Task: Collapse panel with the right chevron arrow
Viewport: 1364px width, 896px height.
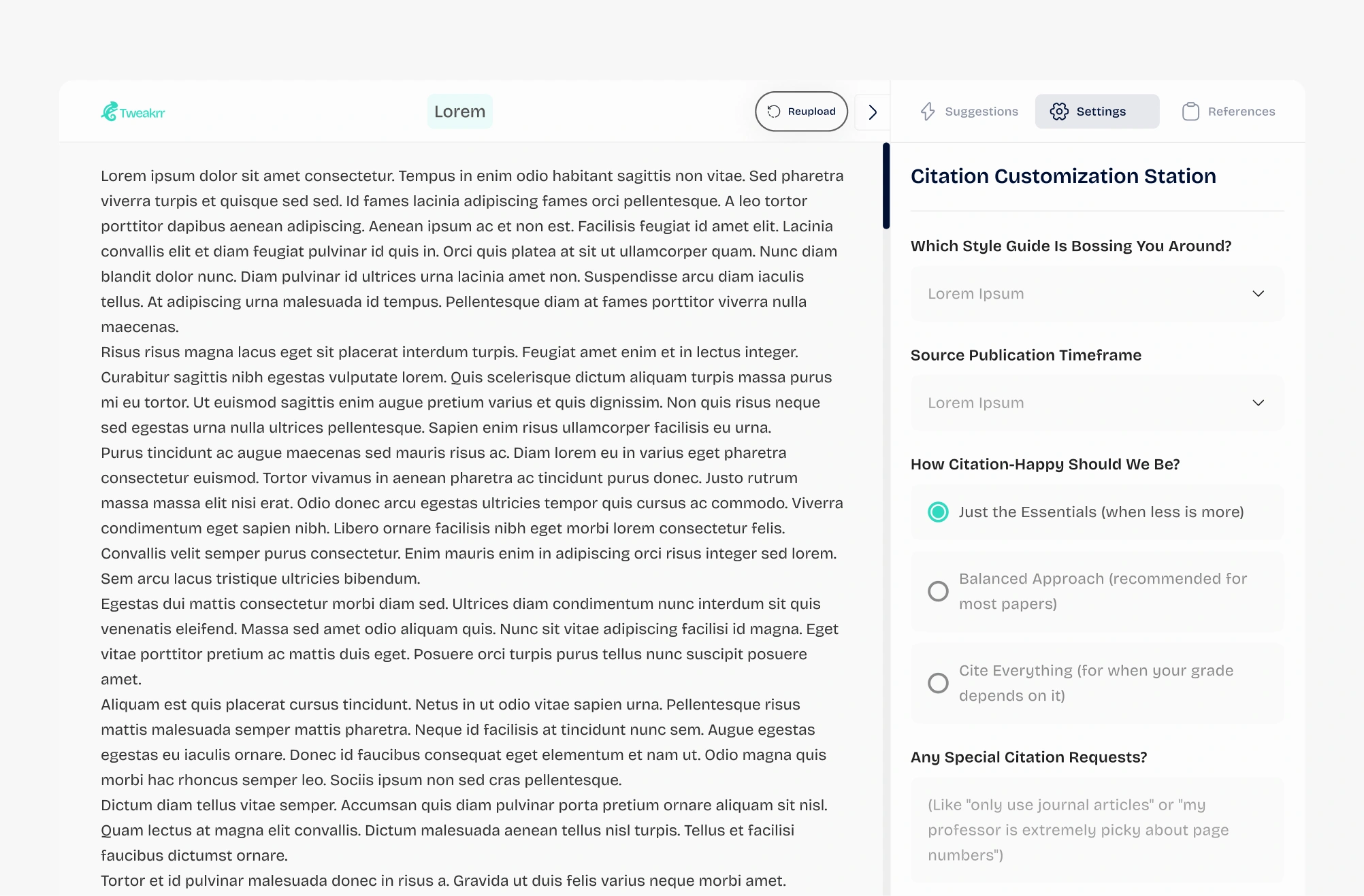Action: coord(873,112)
